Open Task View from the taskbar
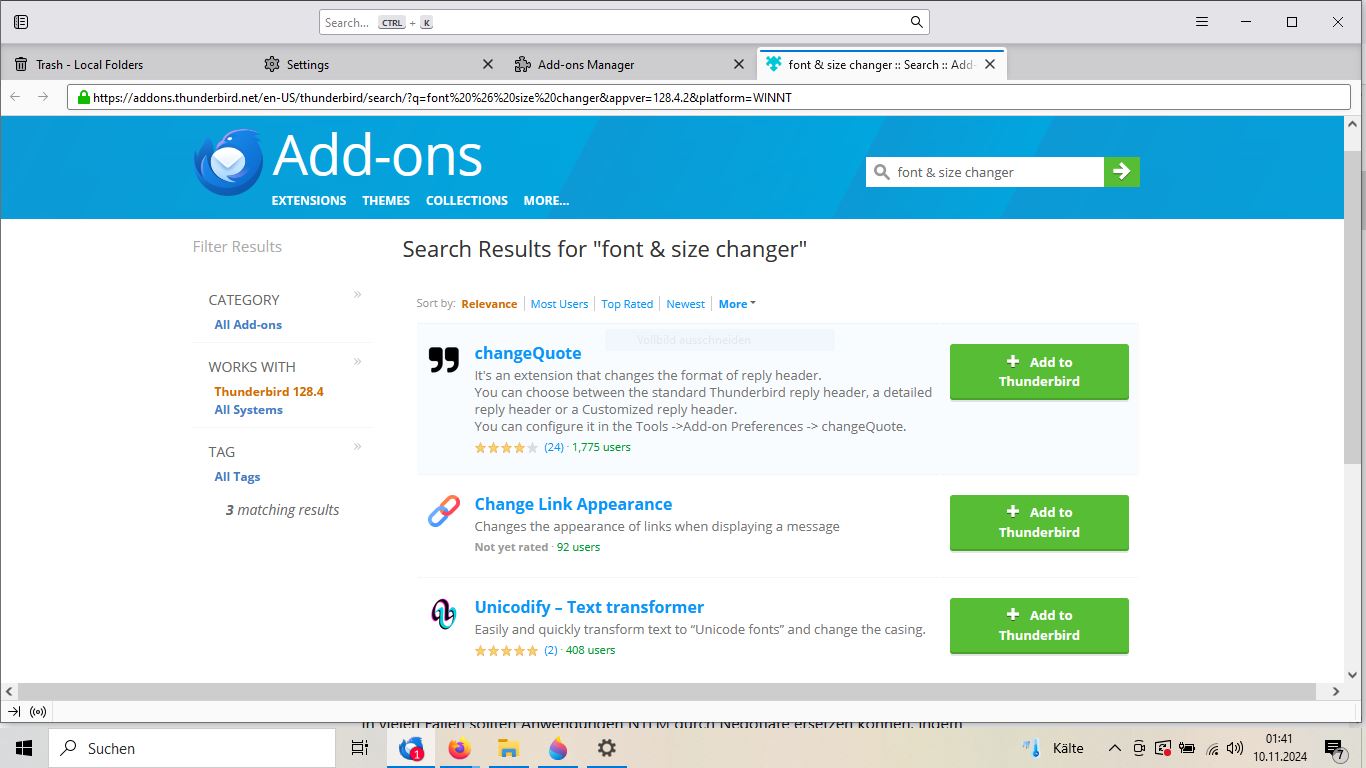 click(360, 748)
